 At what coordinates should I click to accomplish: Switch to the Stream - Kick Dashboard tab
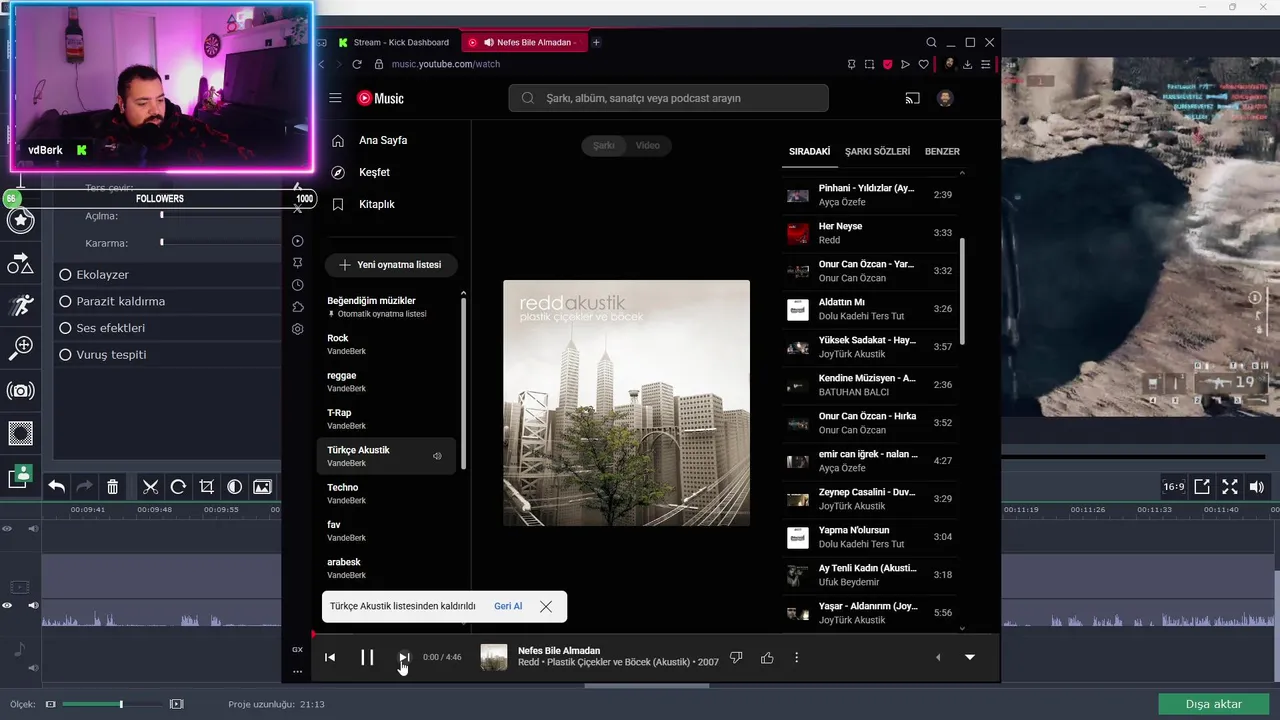(394, 42)
